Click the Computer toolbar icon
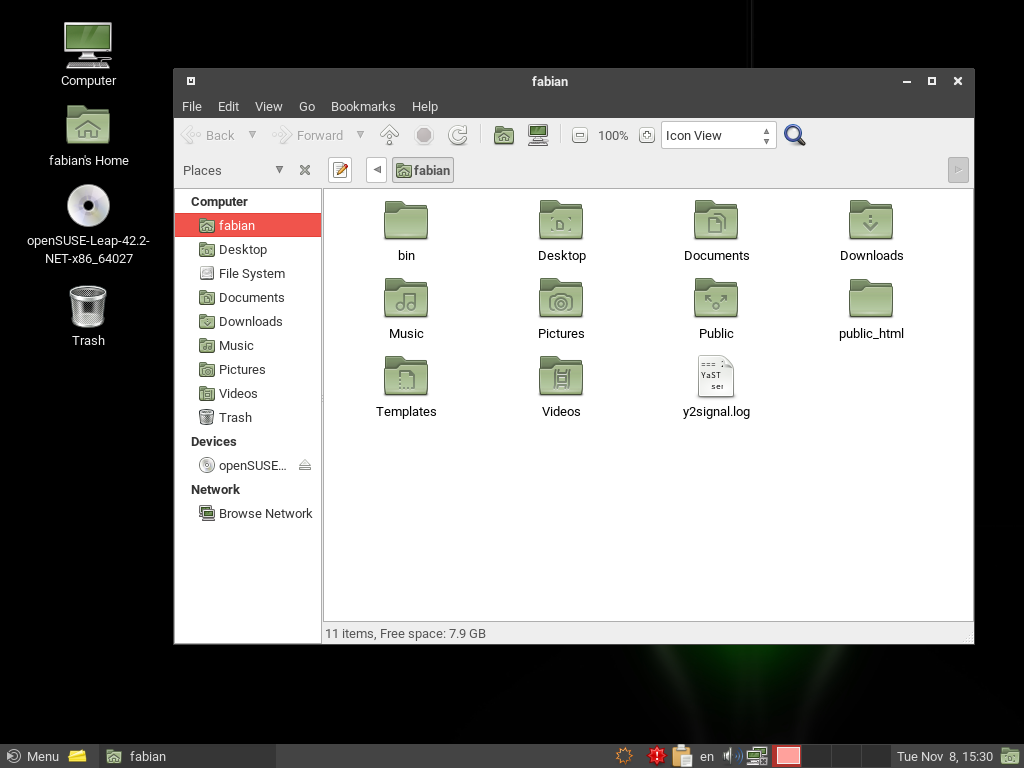Image resolution: width=1024 pixels, height=768 pixels. click(x=538, y=135)
